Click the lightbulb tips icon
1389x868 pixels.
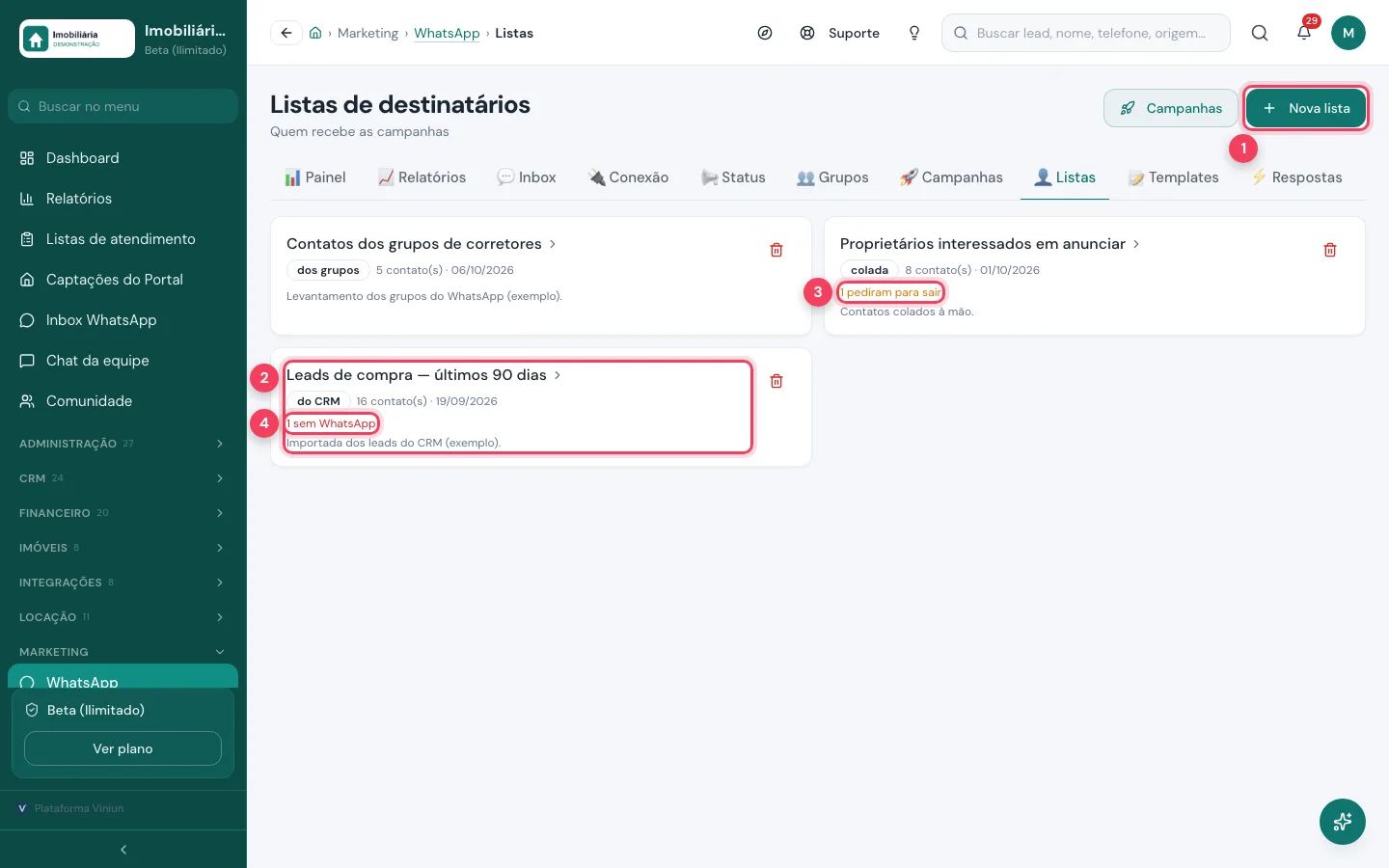coord(914,33)
